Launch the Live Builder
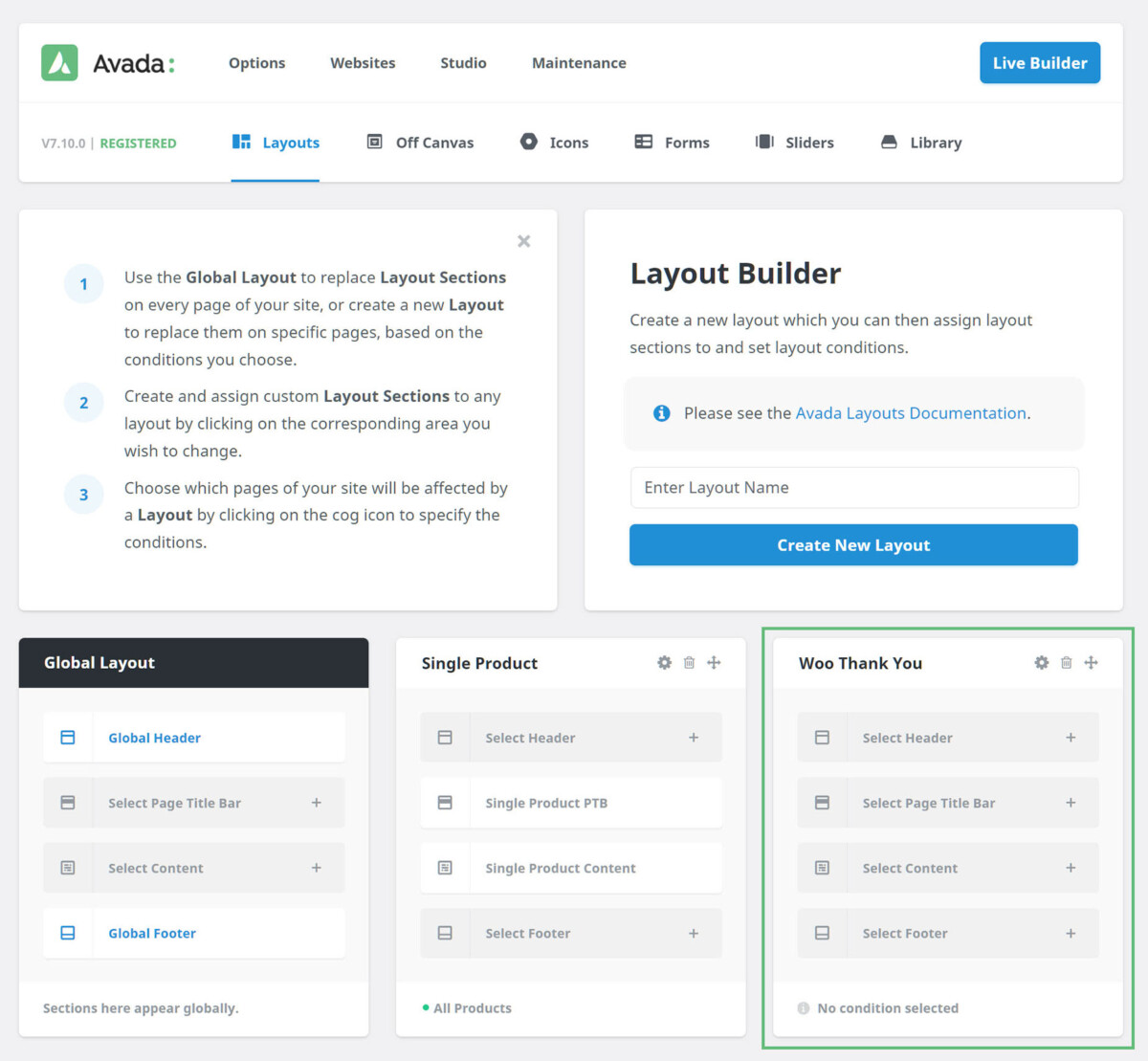 click(1040, 62)
